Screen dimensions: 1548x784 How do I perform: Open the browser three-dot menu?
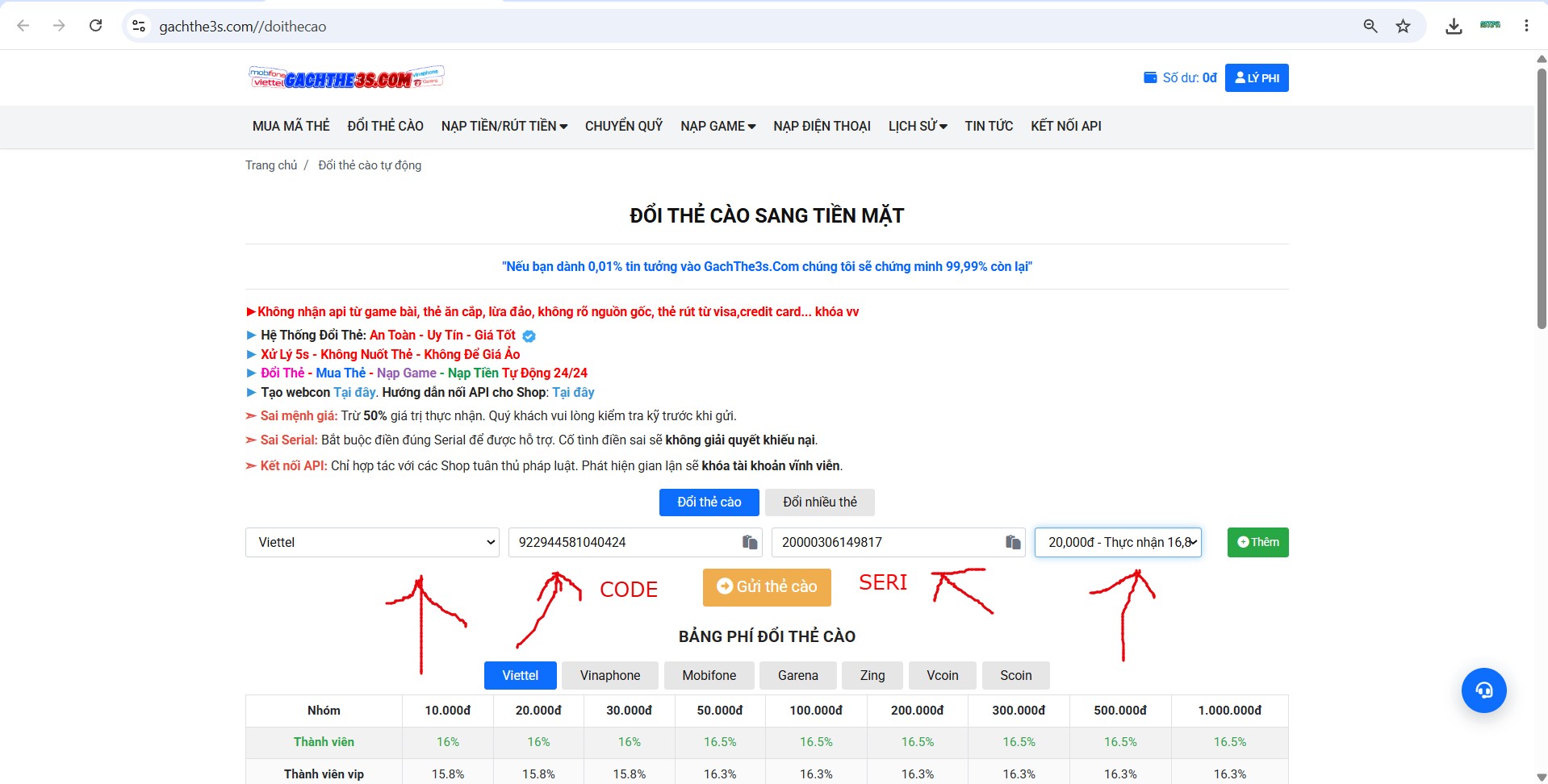click(x=1526, y=26)
